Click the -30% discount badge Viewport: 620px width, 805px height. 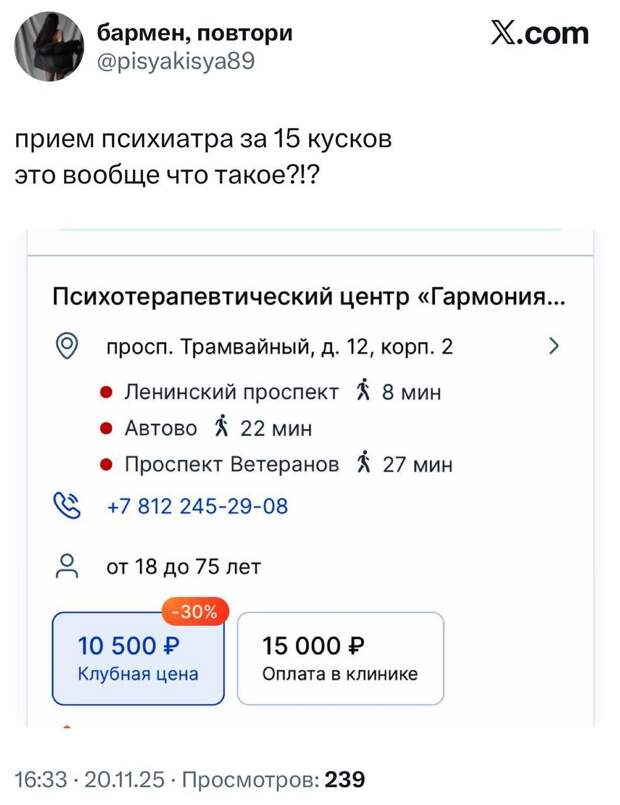pos(195,611)
